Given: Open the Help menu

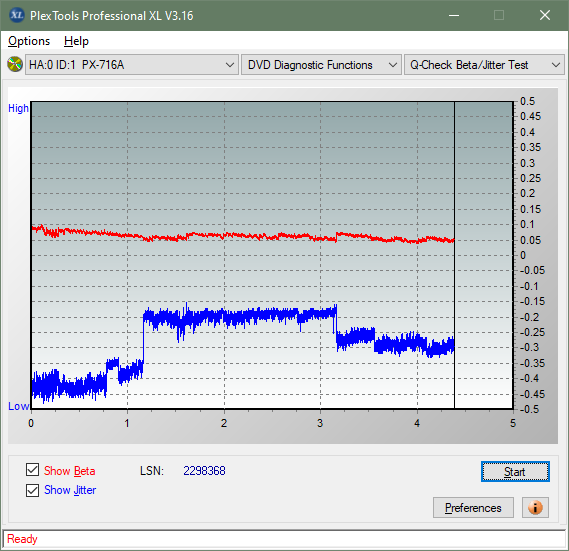Looking at the screenshot, I should point(76,41).
